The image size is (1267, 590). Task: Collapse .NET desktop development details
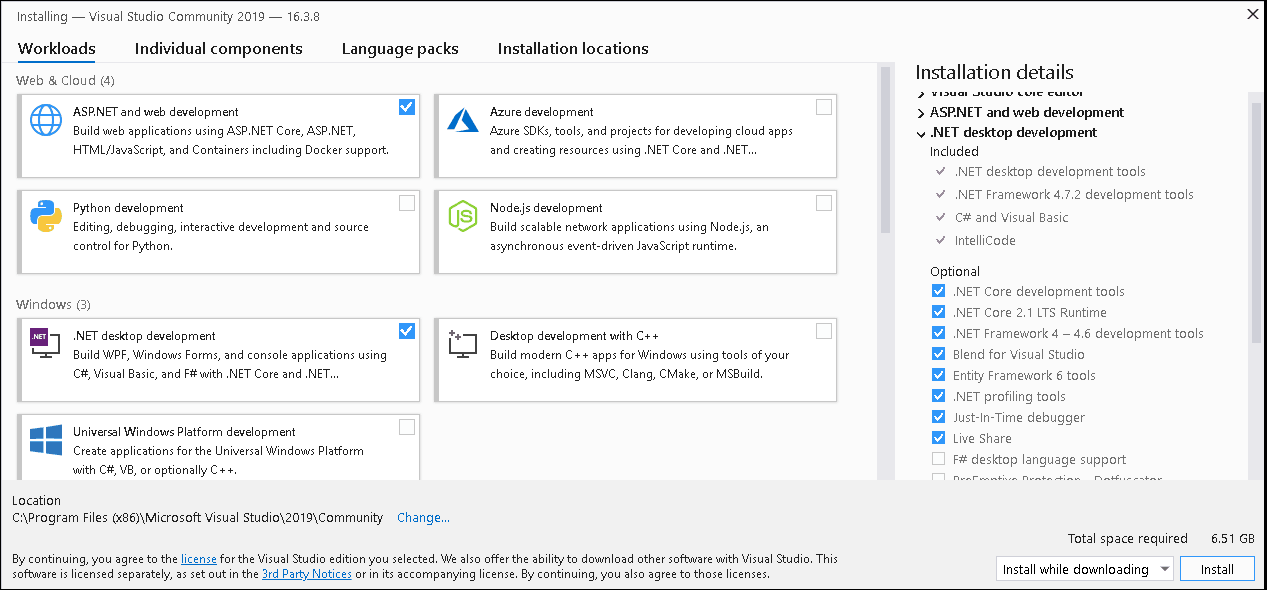[921, 133]
